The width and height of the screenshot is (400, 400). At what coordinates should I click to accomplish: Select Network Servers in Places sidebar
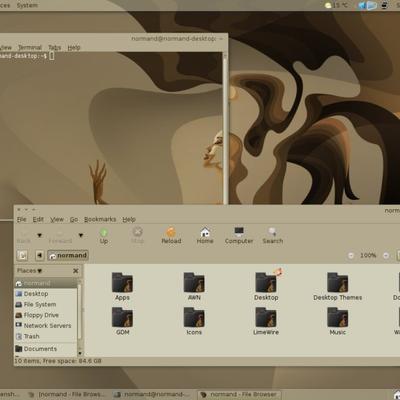[46, 326]
